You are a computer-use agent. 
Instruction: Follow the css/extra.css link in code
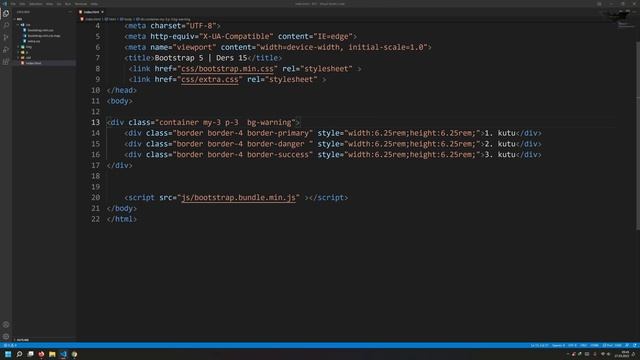coord(210,79)
